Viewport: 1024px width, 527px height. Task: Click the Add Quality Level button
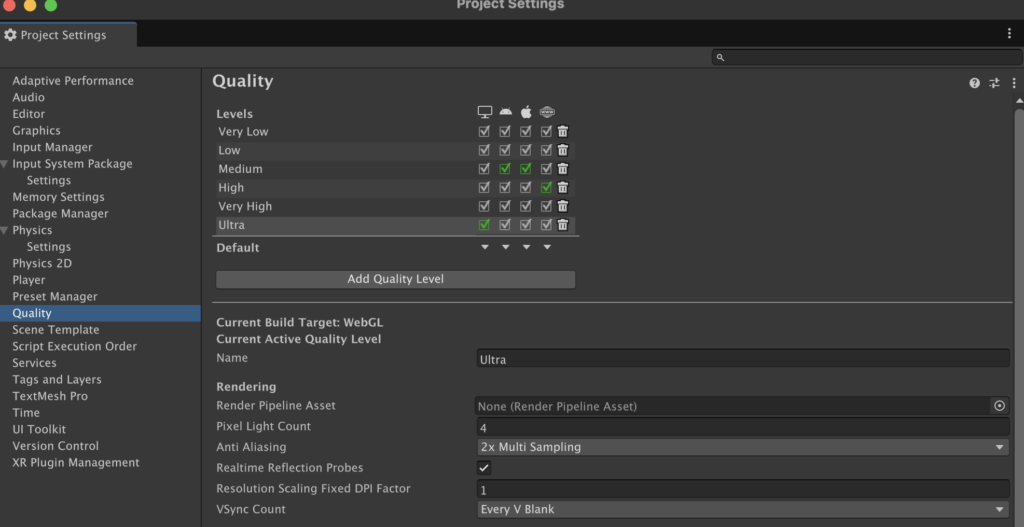[x=395, y=279]
